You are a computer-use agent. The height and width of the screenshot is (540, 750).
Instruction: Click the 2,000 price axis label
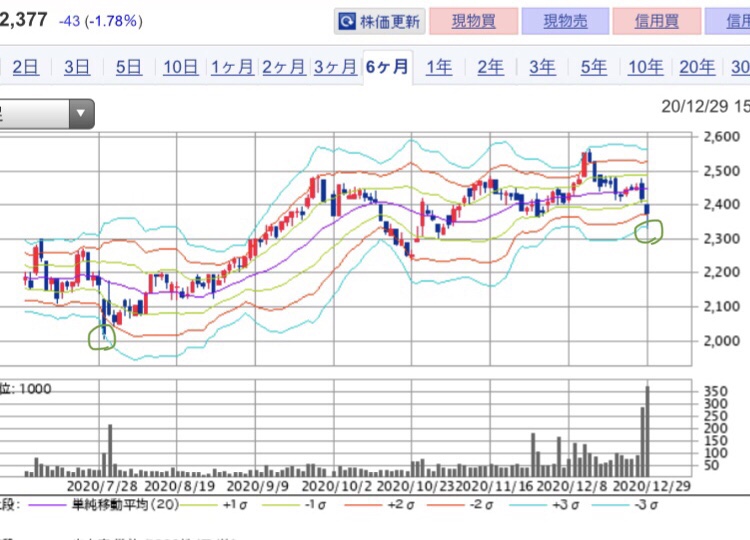pyautogui.click(x=721, y=341)
